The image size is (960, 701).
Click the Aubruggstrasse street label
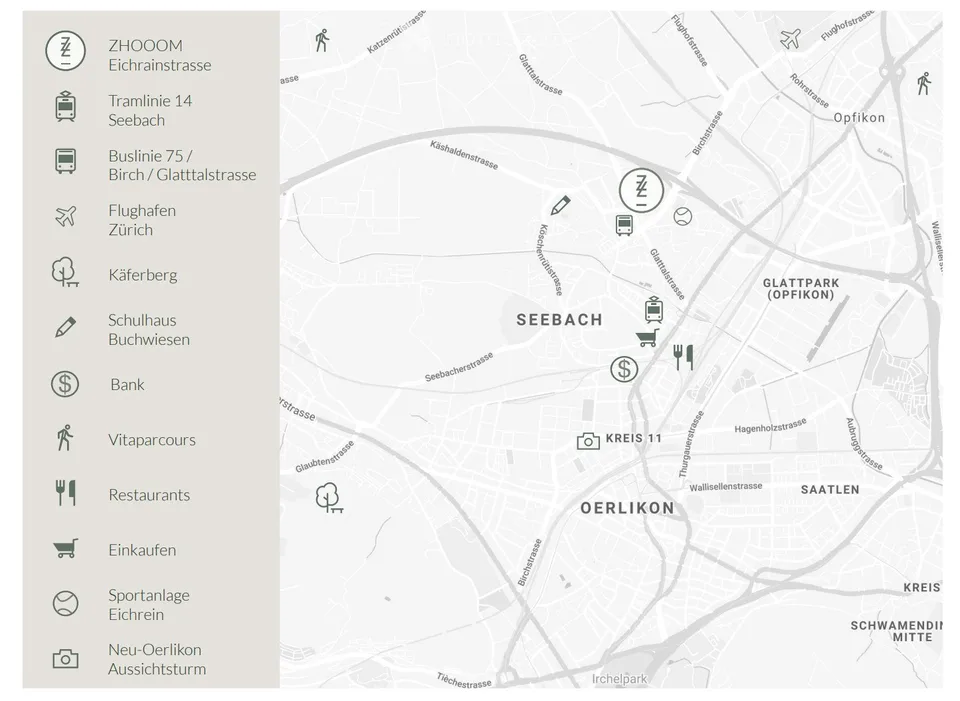coord(864,444)
